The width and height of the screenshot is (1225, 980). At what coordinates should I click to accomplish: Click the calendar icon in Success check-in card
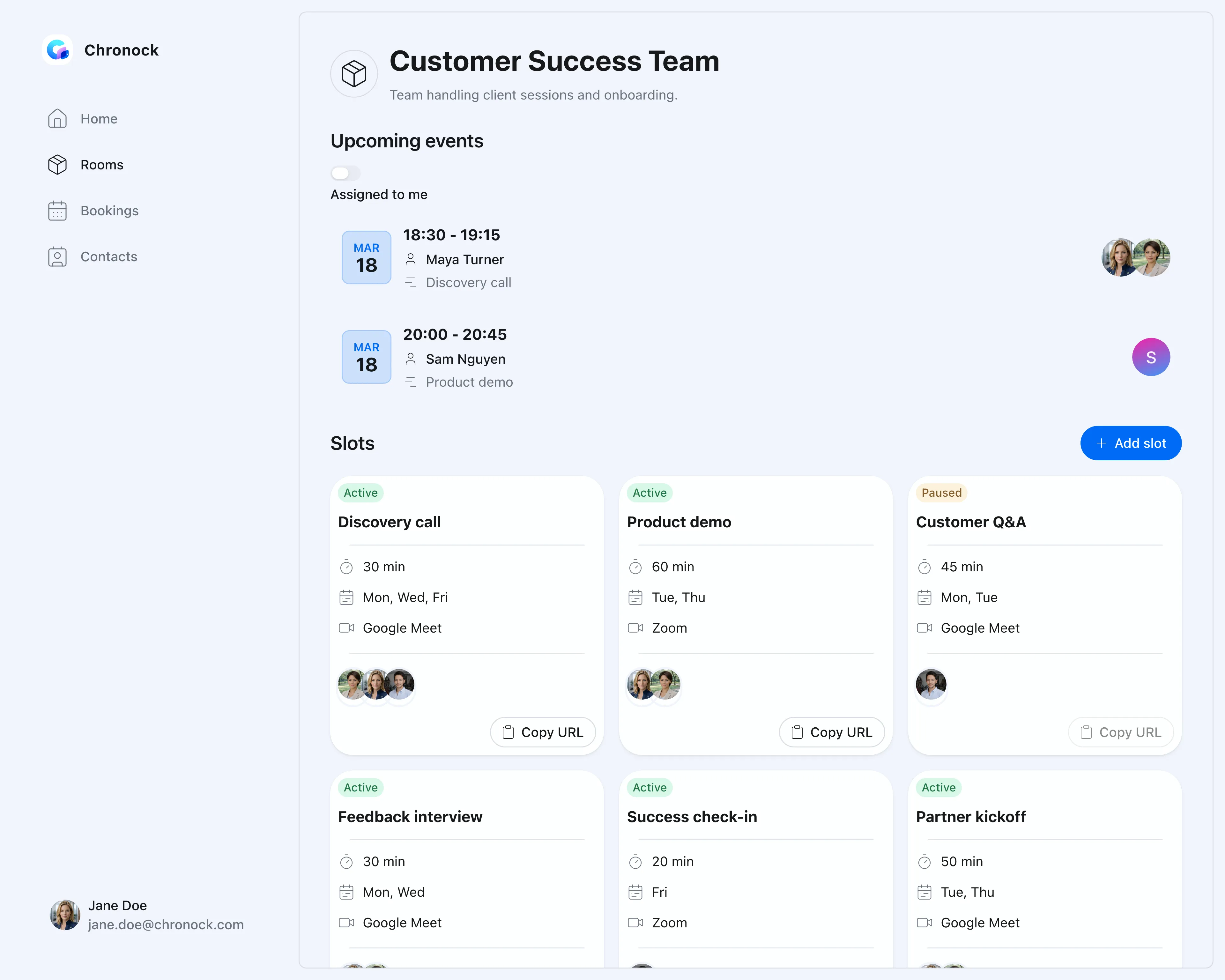click(635, 893)
